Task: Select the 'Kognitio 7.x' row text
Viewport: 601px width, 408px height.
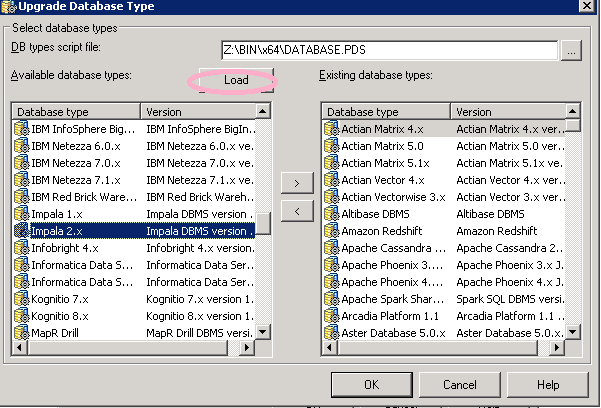Action: click(60, 299)
